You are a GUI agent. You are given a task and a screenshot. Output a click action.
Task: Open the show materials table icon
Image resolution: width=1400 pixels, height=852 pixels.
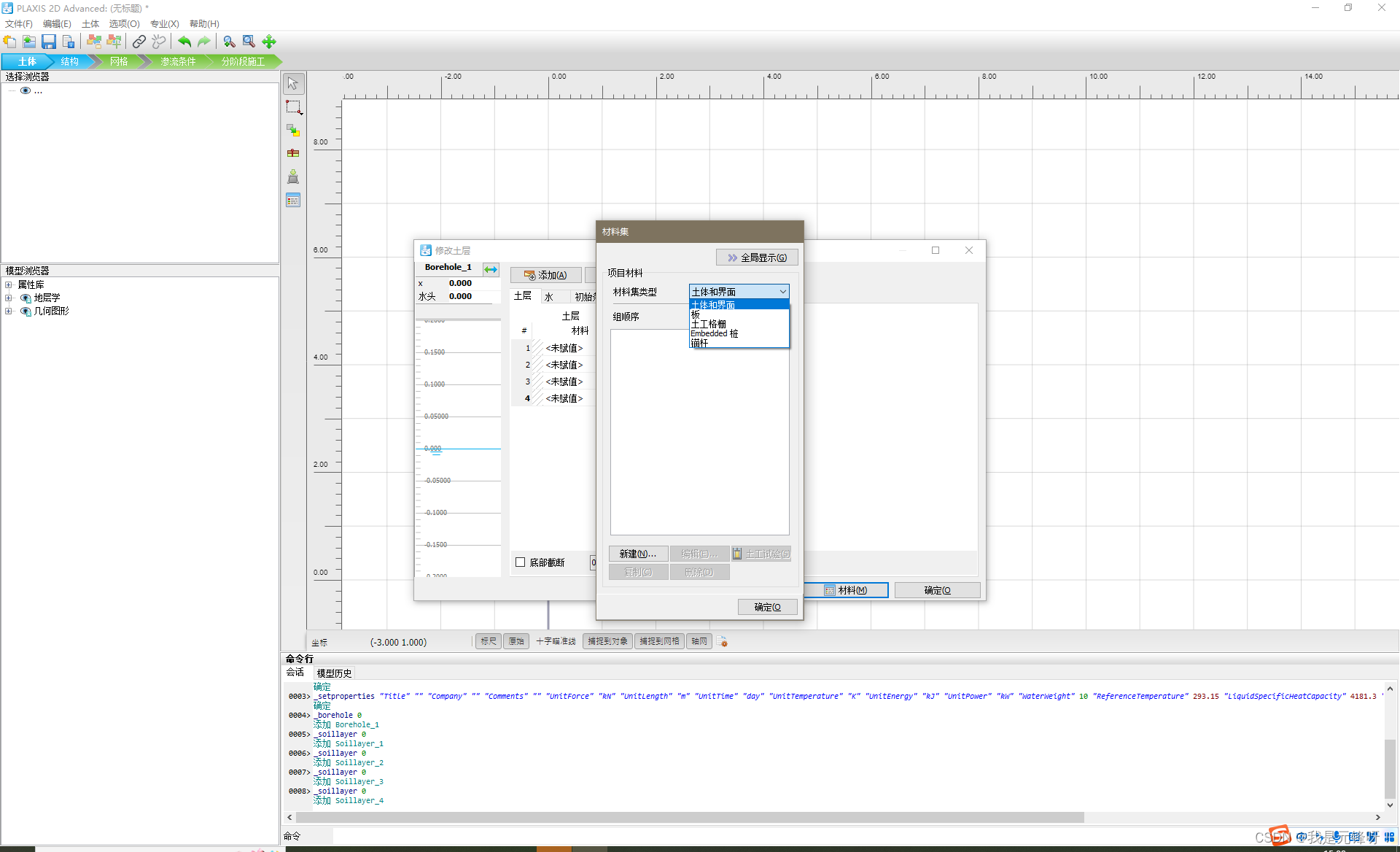click(x=293, y=200)
